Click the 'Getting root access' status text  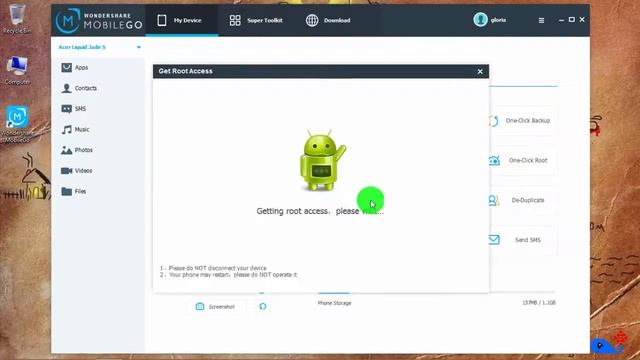[x=320, y=211]
